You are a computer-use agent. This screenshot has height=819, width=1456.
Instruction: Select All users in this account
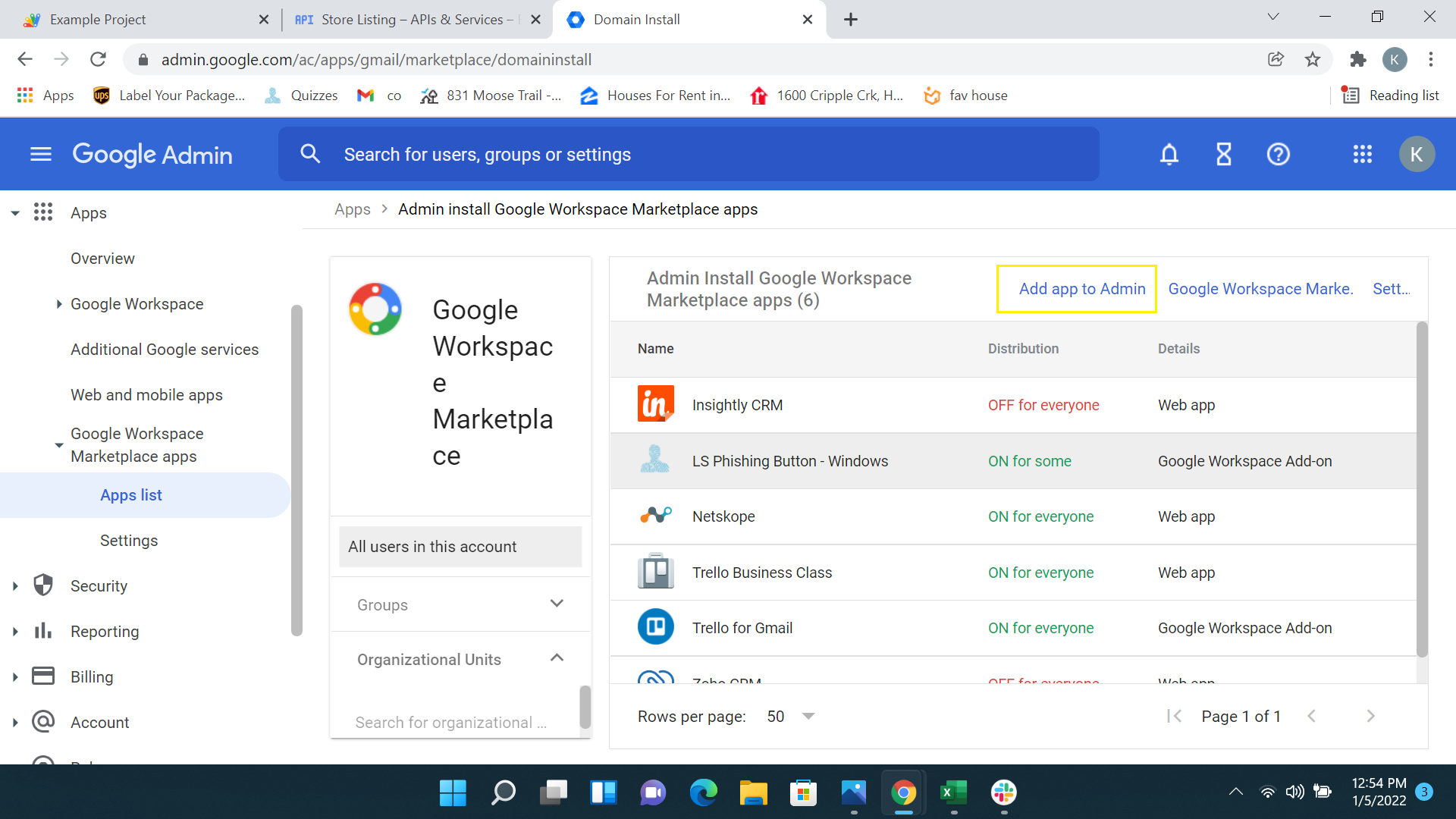click(460, 547)
